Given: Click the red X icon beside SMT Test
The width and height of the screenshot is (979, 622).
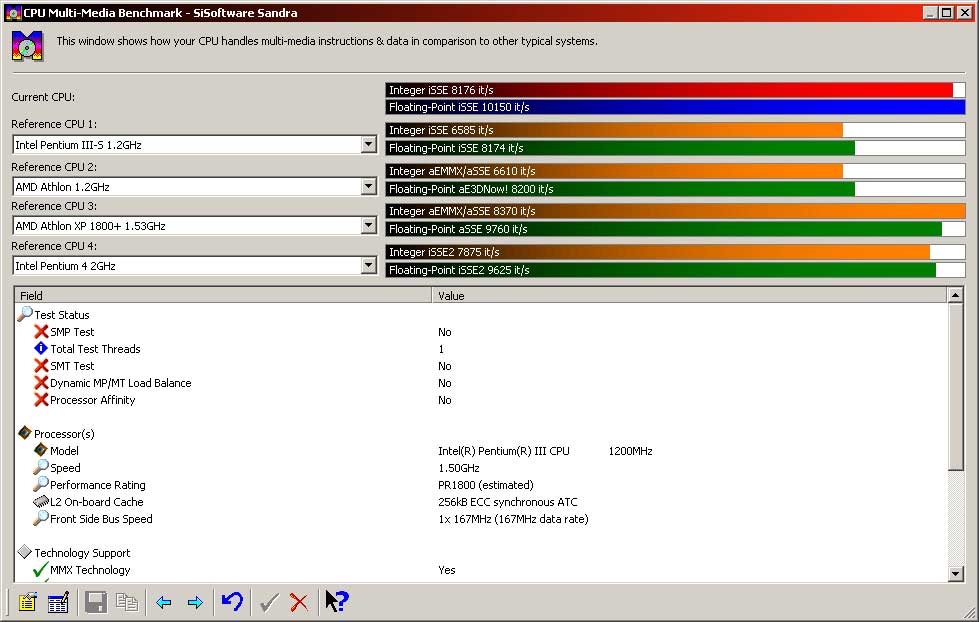Looking at the screenshot, I should click(x=41, y=365).
